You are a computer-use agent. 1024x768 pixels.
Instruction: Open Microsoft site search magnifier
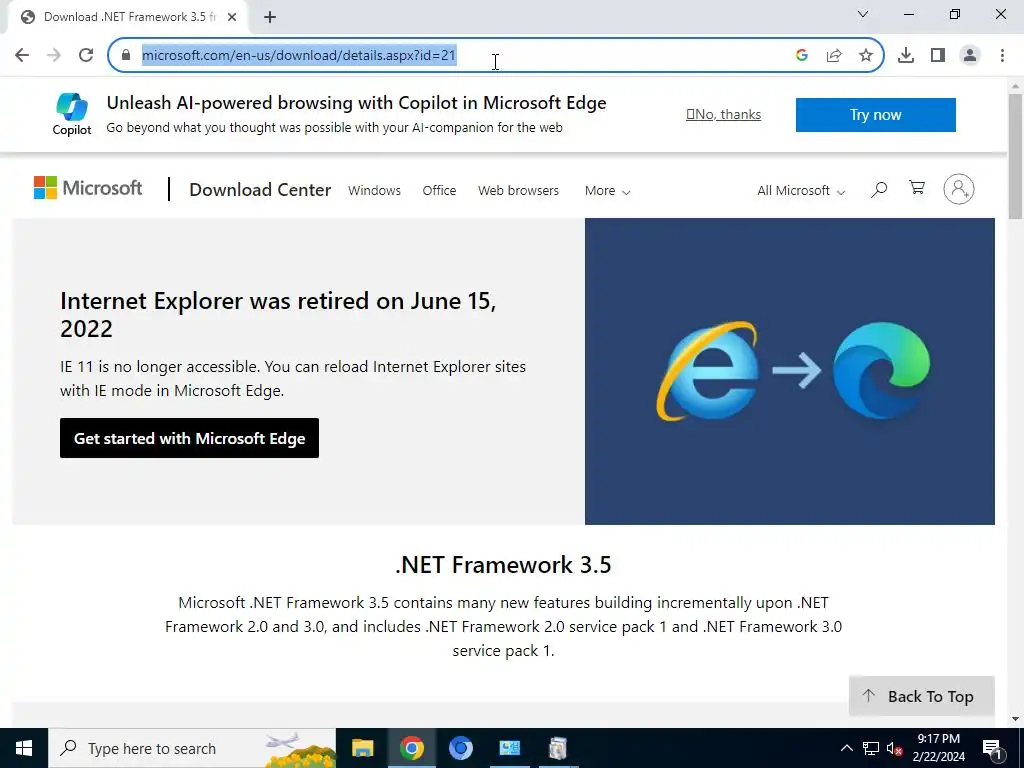pos(879,189)
